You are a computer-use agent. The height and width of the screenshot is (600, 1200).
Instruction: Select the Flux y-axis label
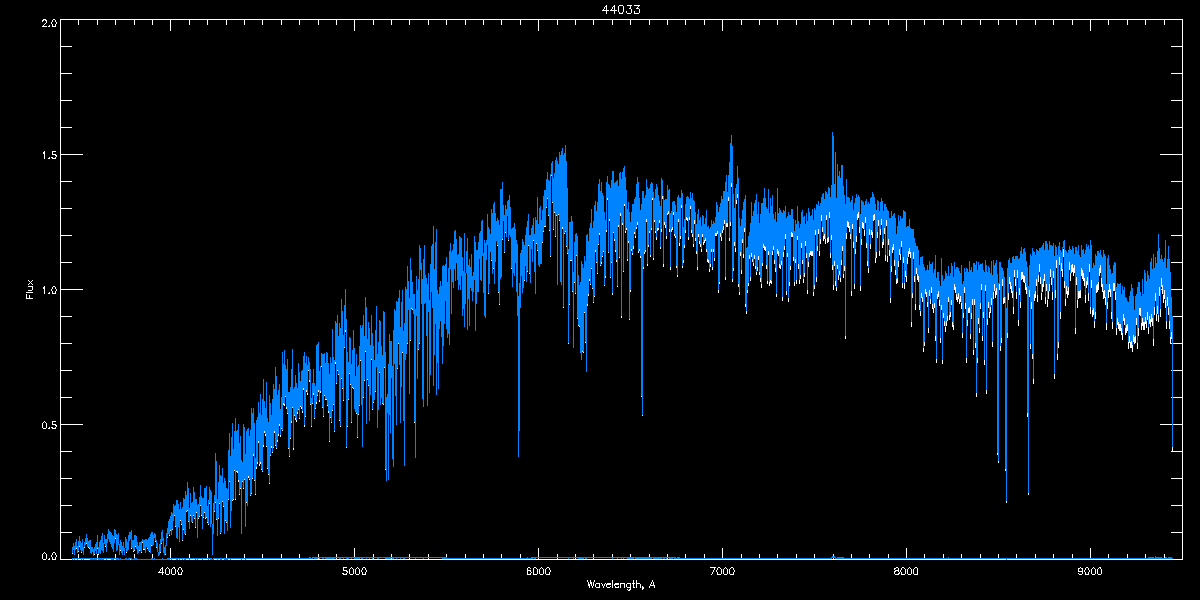click(29, 289)
